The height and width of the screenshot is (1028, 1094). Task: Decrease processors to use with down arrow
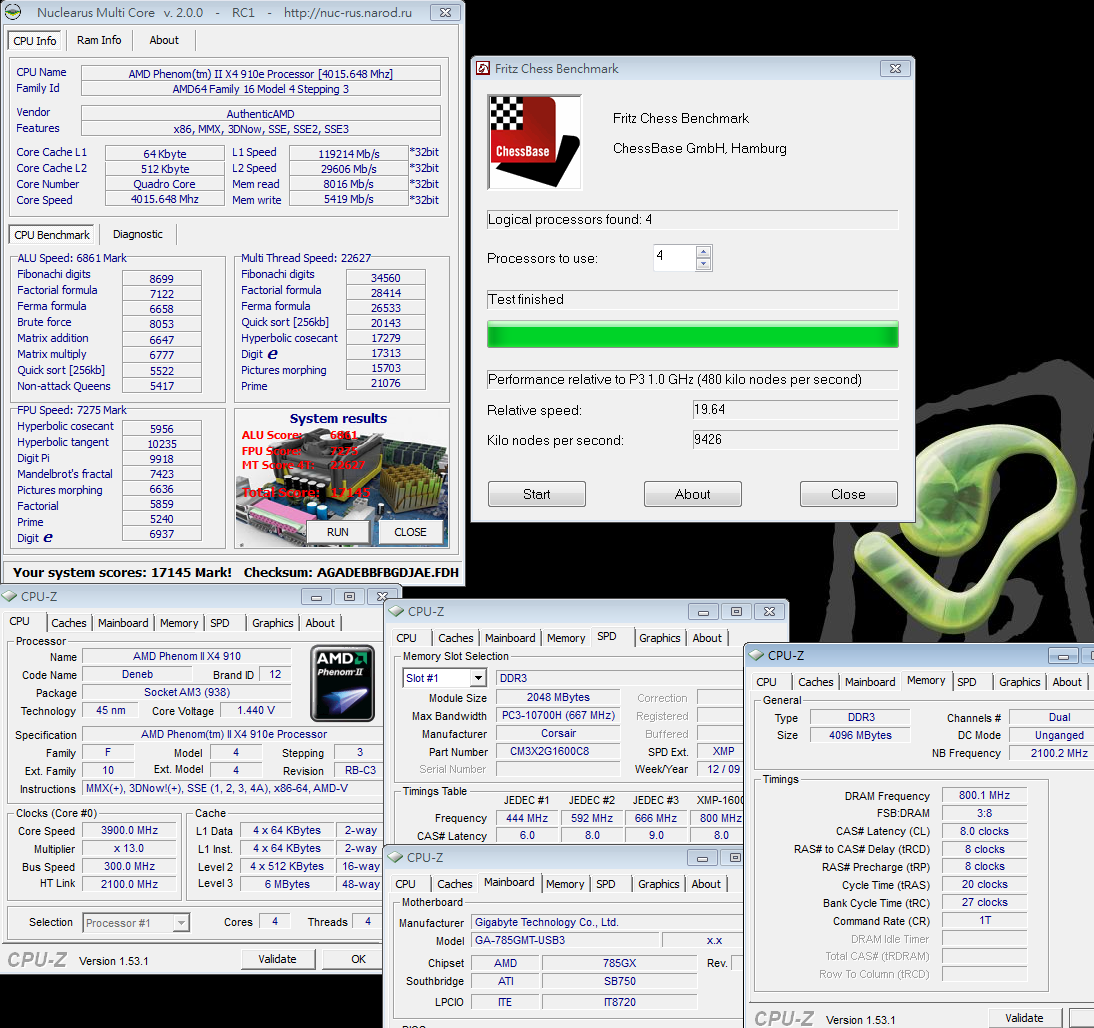pos(703,264)
